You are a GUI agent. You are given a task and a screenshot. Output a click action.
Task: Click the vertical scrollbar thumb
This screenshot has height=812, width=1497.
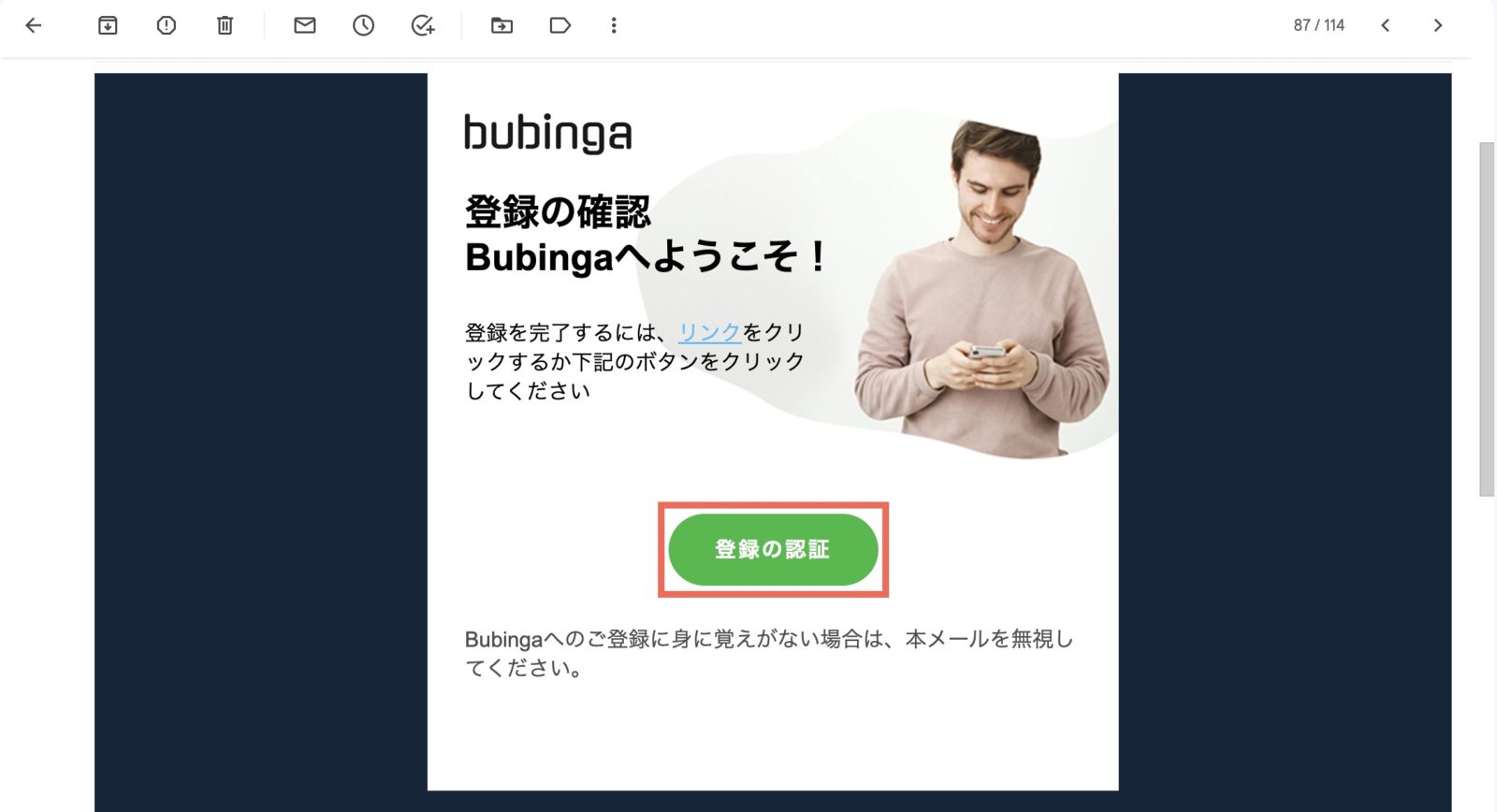(x=1487, y=318)
